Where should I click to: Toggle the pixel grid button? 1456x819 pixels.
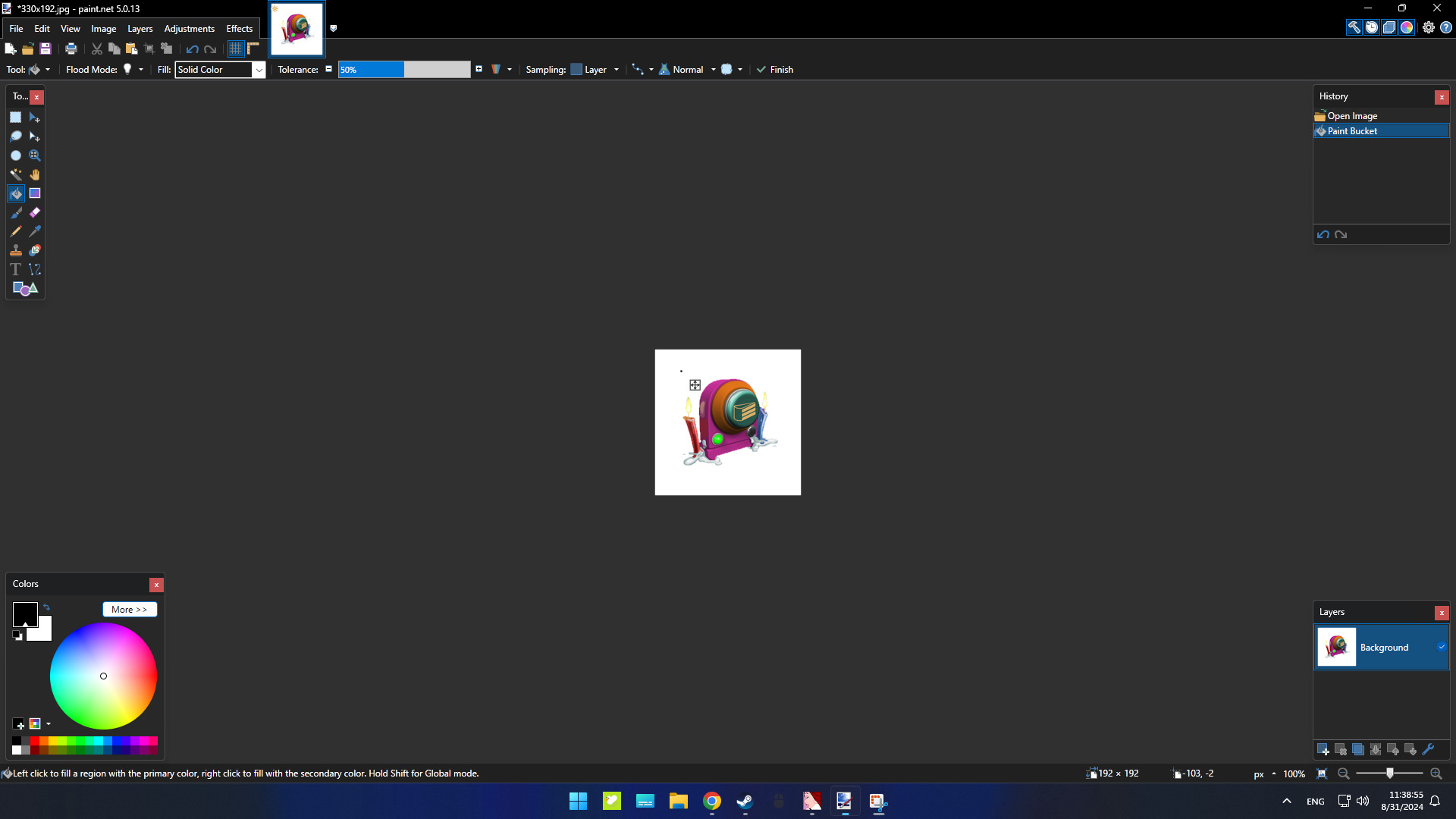click(x=235, y=49)
